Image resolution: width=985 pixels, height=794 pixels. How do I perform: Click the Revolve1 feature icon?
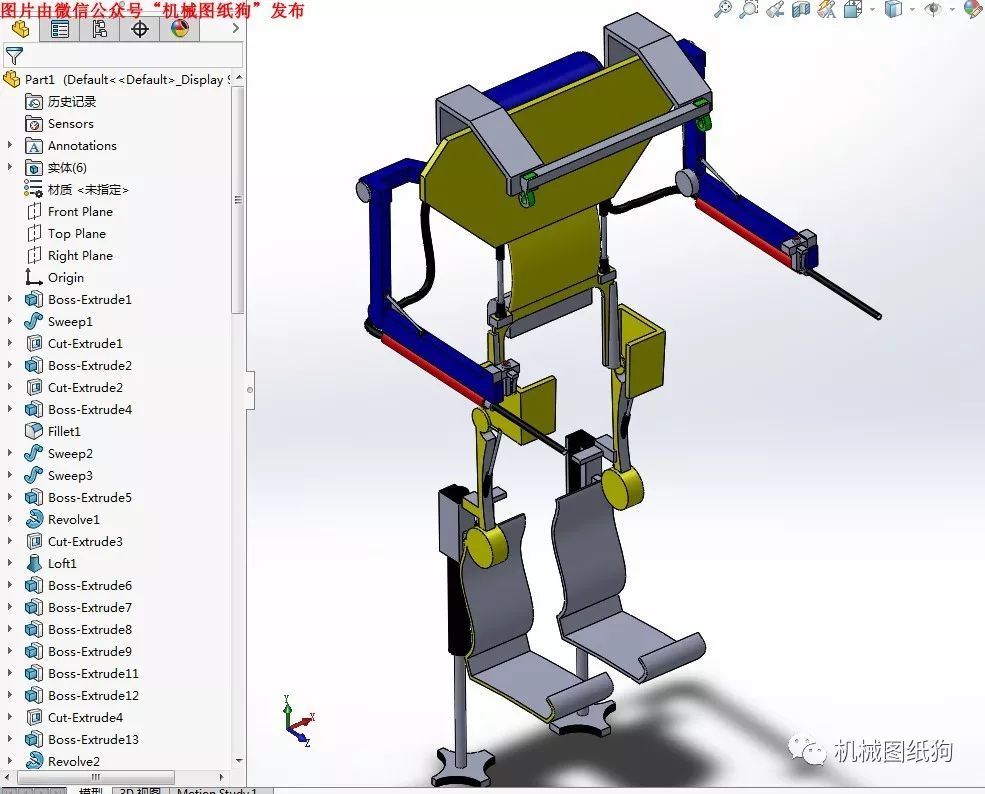(x=33, y=519)
